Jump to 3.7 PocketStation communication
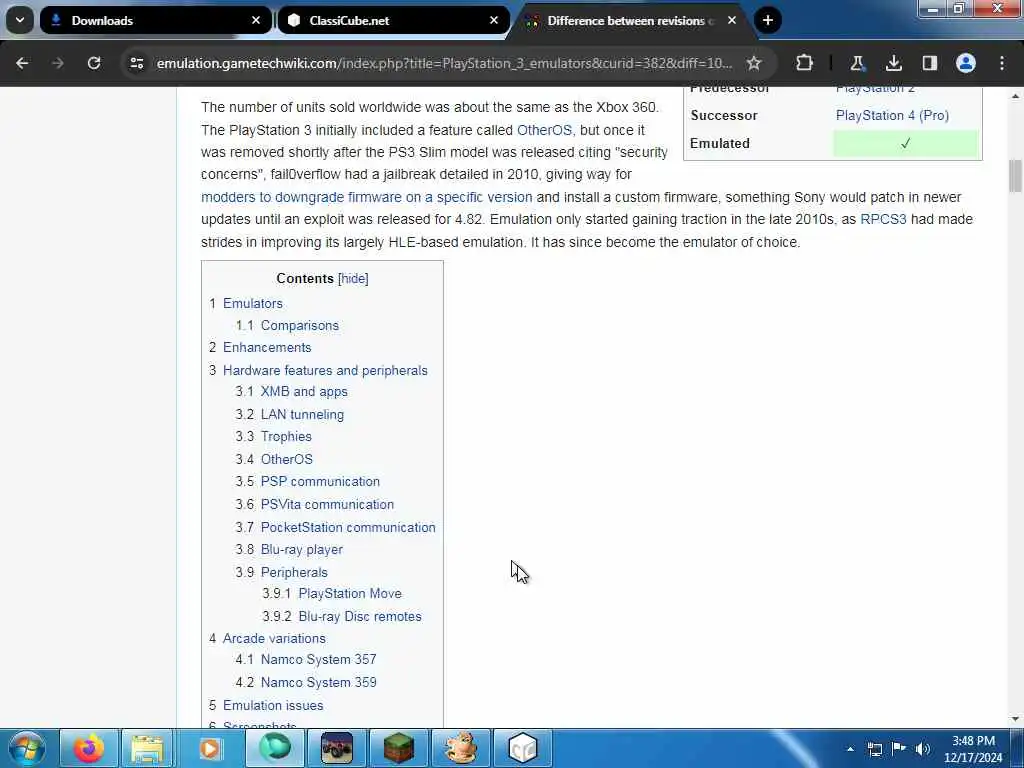The image size is (1024, 768). pos(336,527)
